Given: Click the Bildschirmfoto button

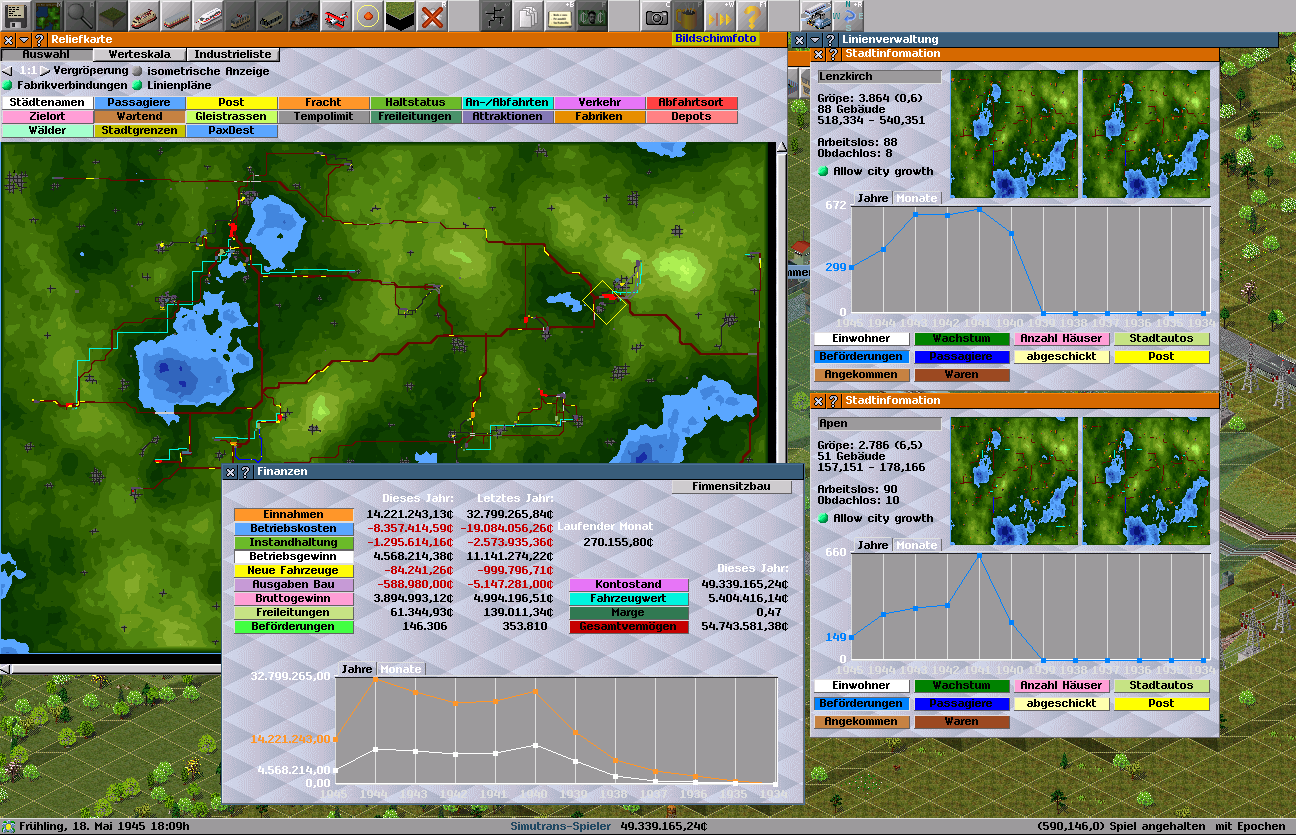Looking at the screenshot, I should pyautogui.click(x=716, y=39).
